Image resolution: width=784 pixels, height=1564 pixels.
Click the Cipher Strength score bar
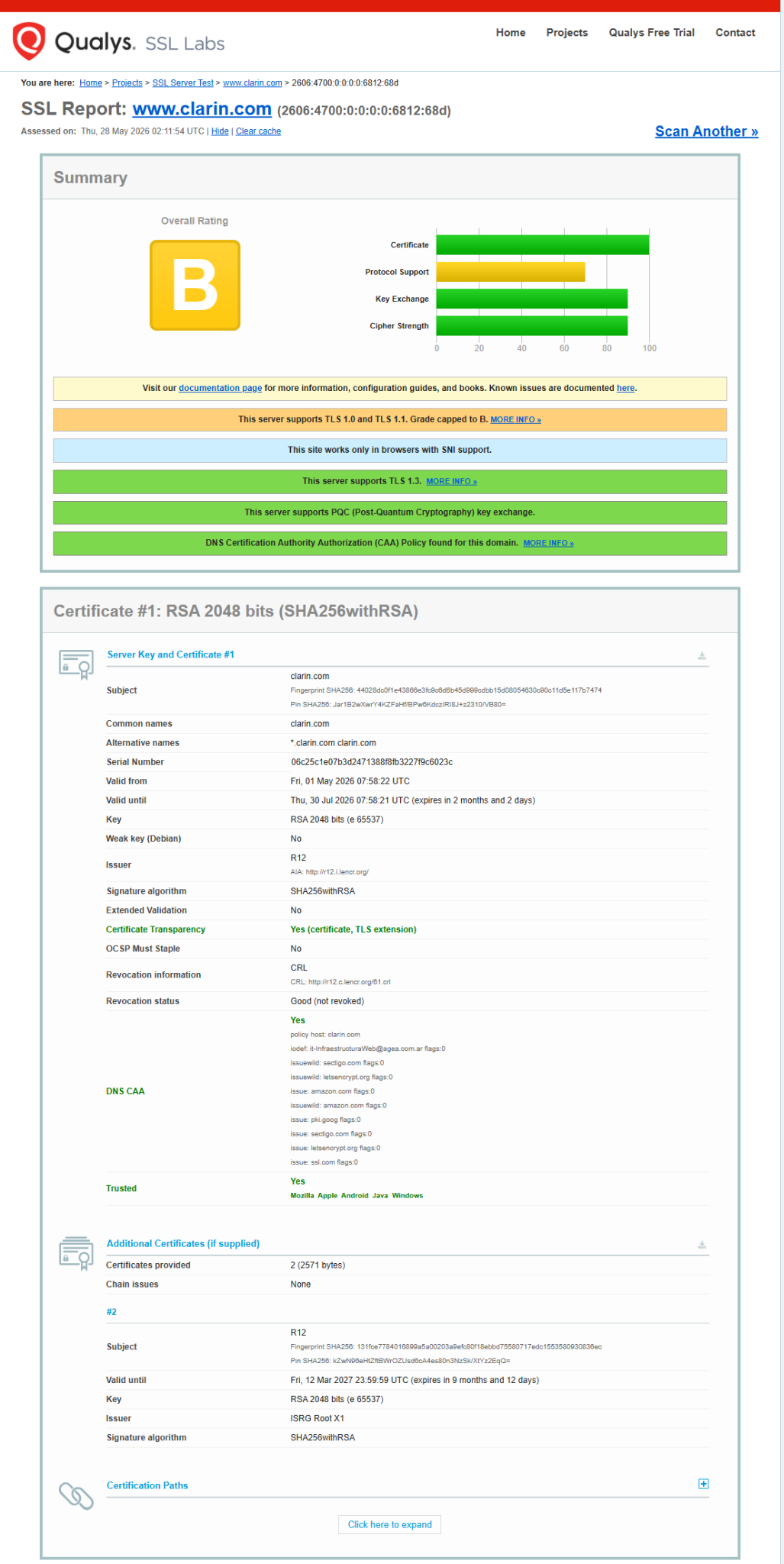(532, 325)
